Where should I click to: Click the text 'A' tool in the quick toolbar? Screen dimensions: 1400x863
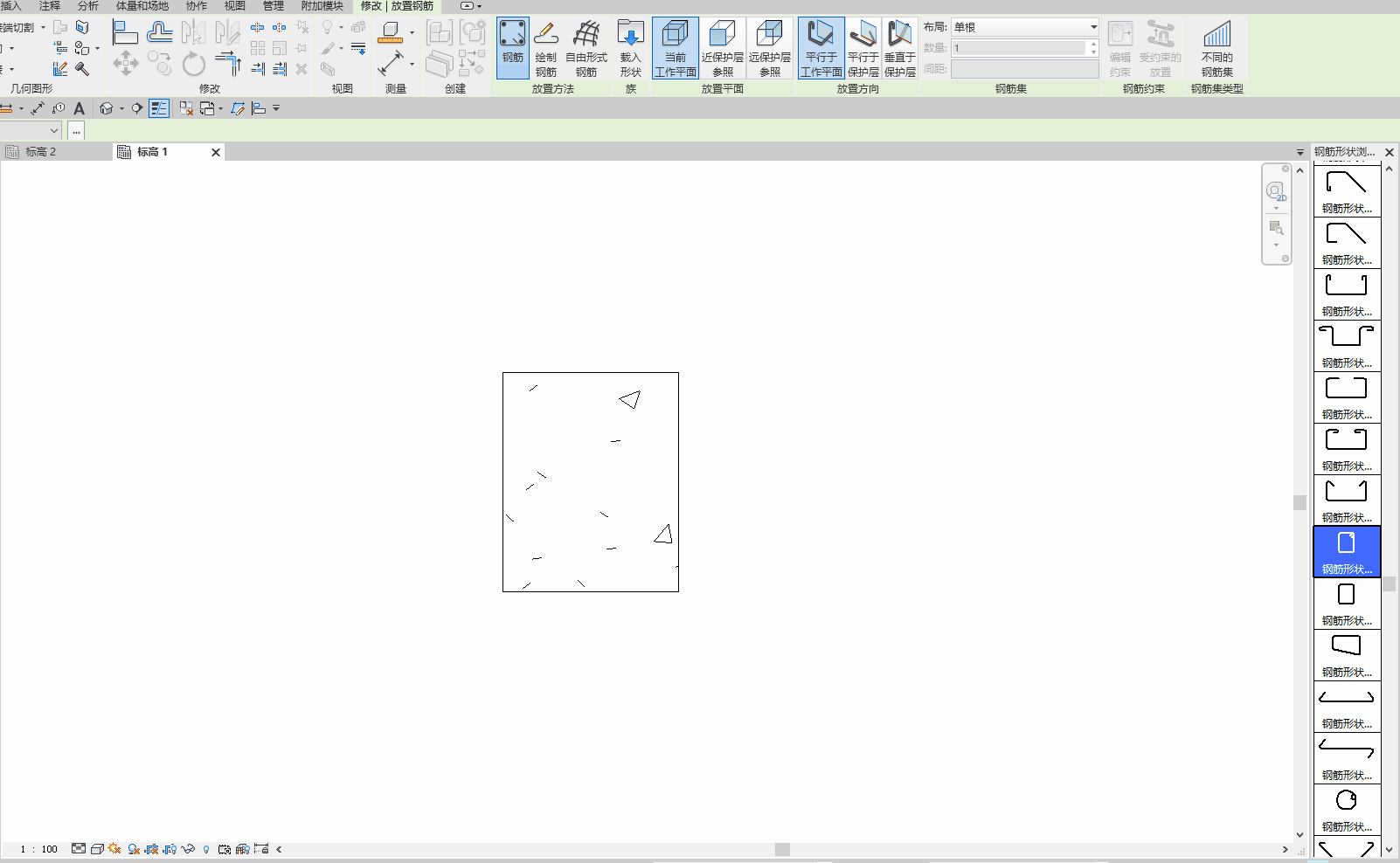coord(80,108)
